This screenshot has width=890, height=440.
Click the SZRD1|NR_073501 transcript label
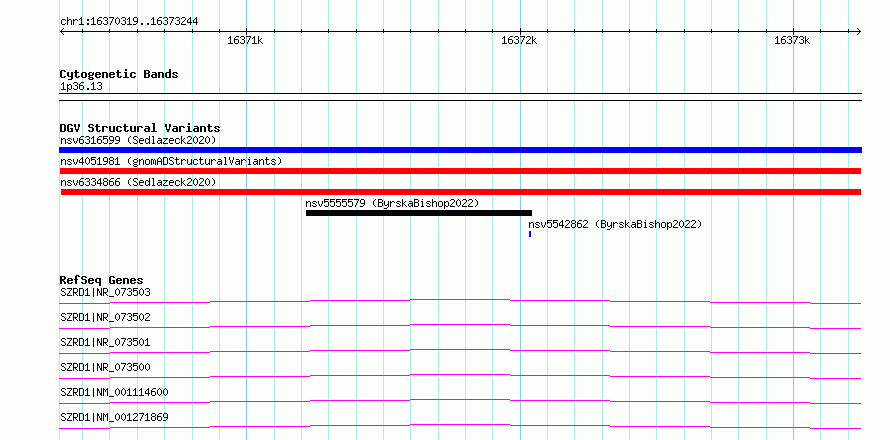pyautogui.click(x=105, y=342)
